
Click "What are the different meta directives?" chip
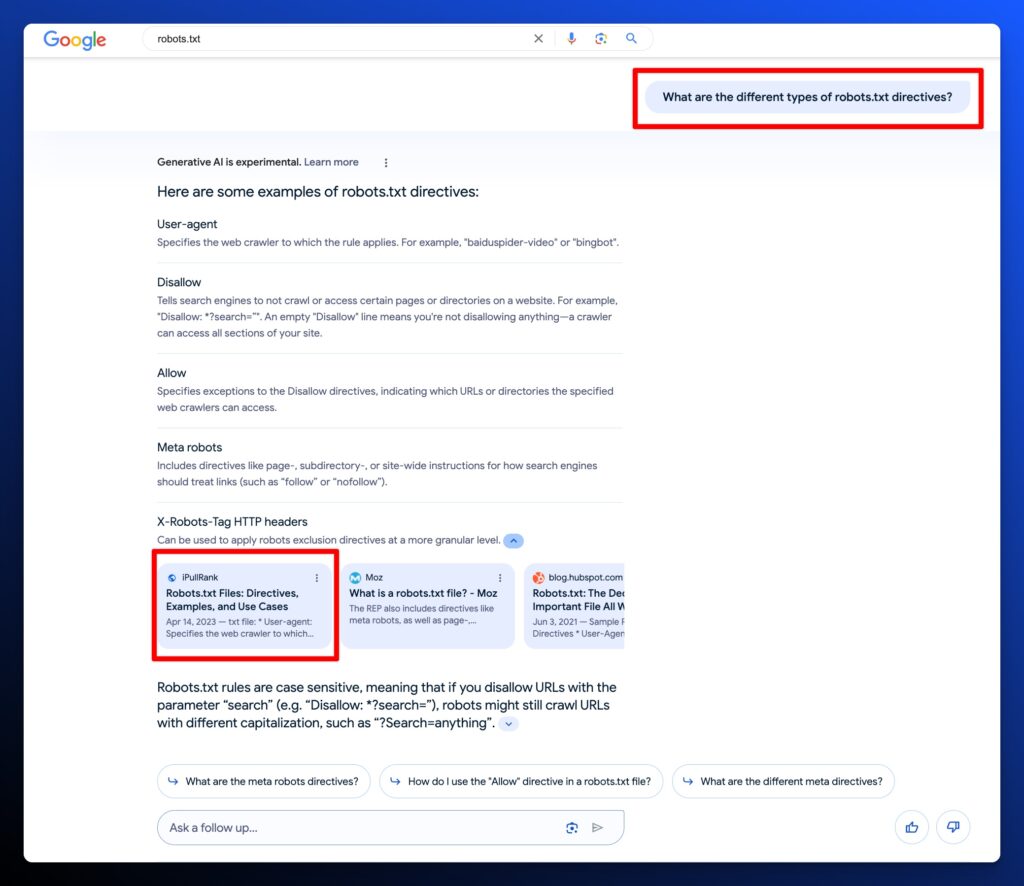[x=782, y=782]
